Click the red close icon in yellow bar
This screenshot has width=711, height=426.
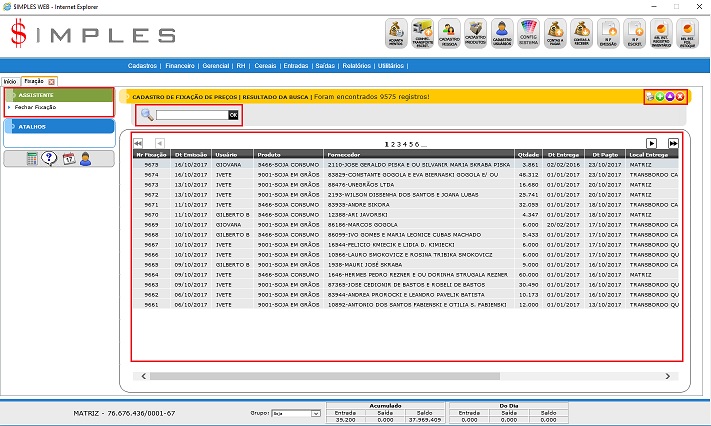[679, 96]
